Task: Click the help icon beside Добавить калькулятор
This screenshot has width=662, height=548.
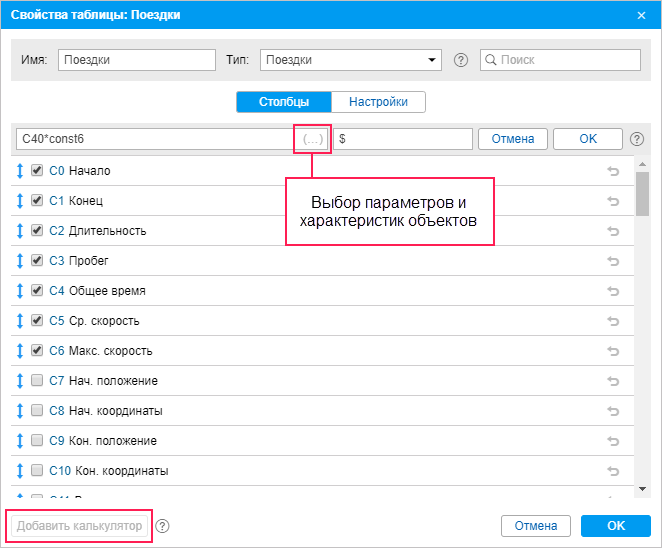Action: click(163, 526)
